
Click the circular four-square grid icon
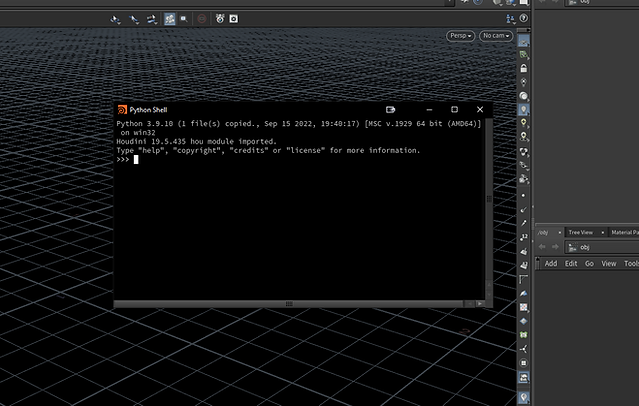click(524, 363)
